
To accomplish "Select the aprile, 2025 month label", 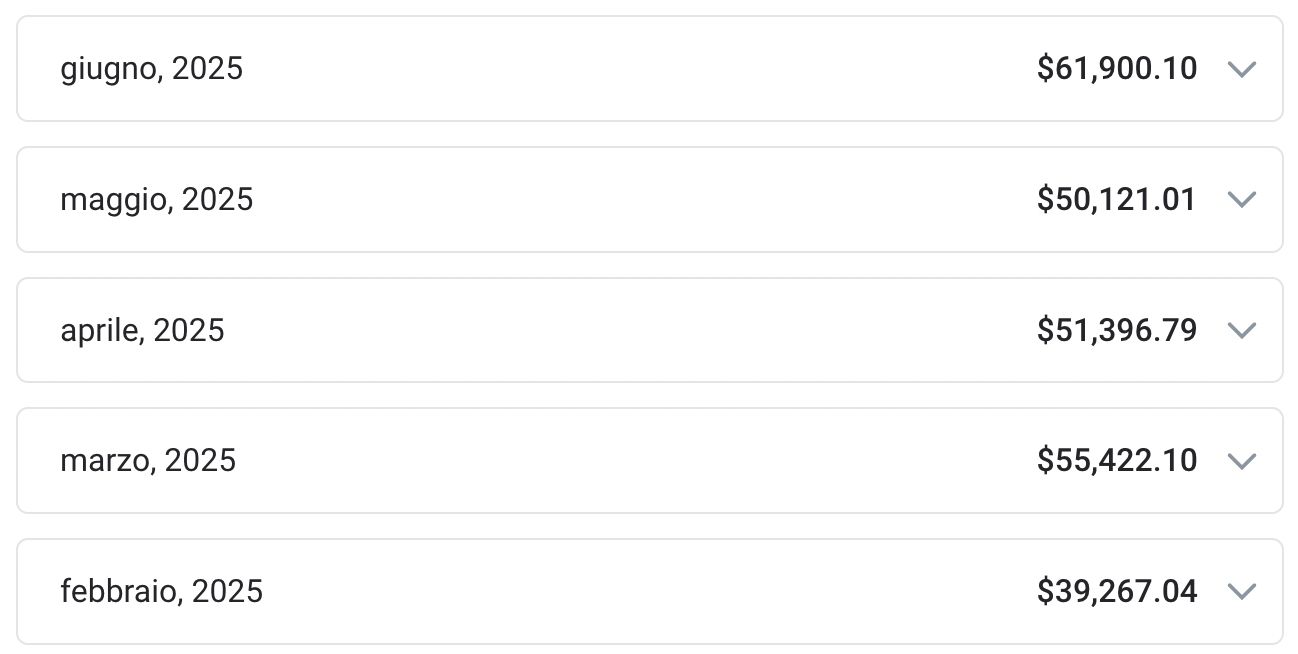I will pos(143,330).
